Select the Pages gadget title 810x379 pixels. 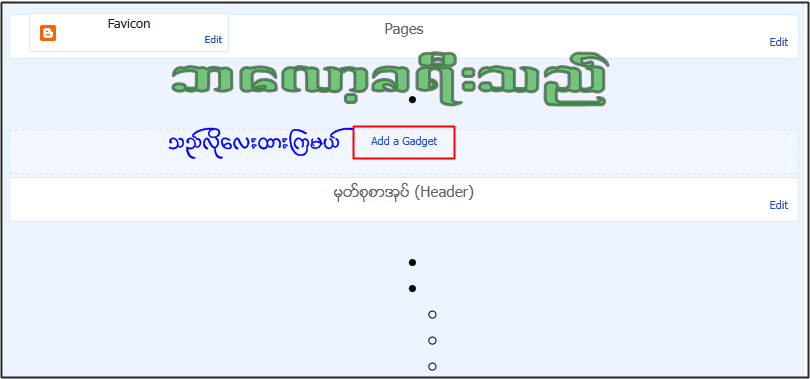click(x=404, y=29)
